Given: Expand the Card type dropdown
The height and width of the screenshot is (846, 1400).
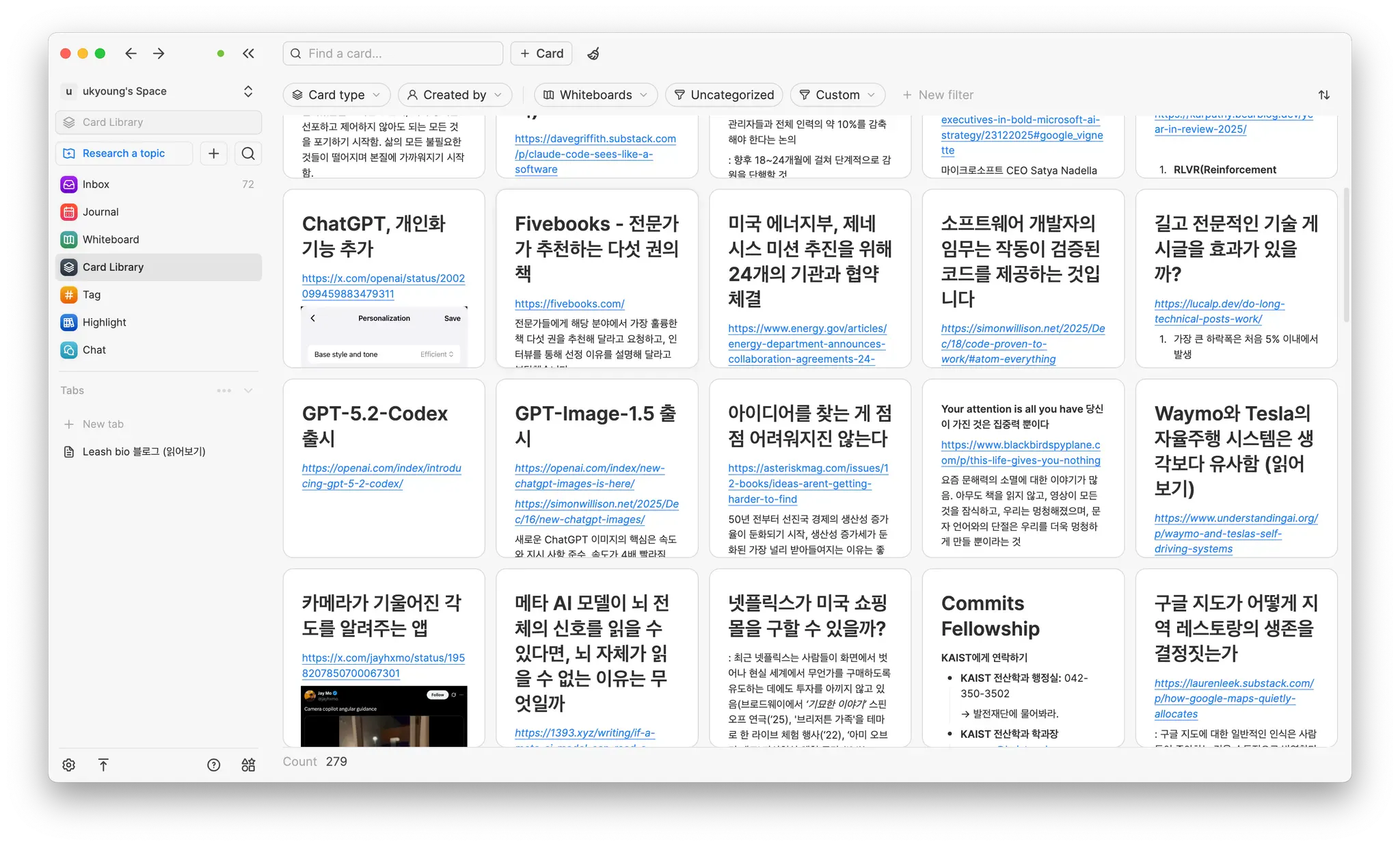Looking at the screenshot, I should pos(336,94).
